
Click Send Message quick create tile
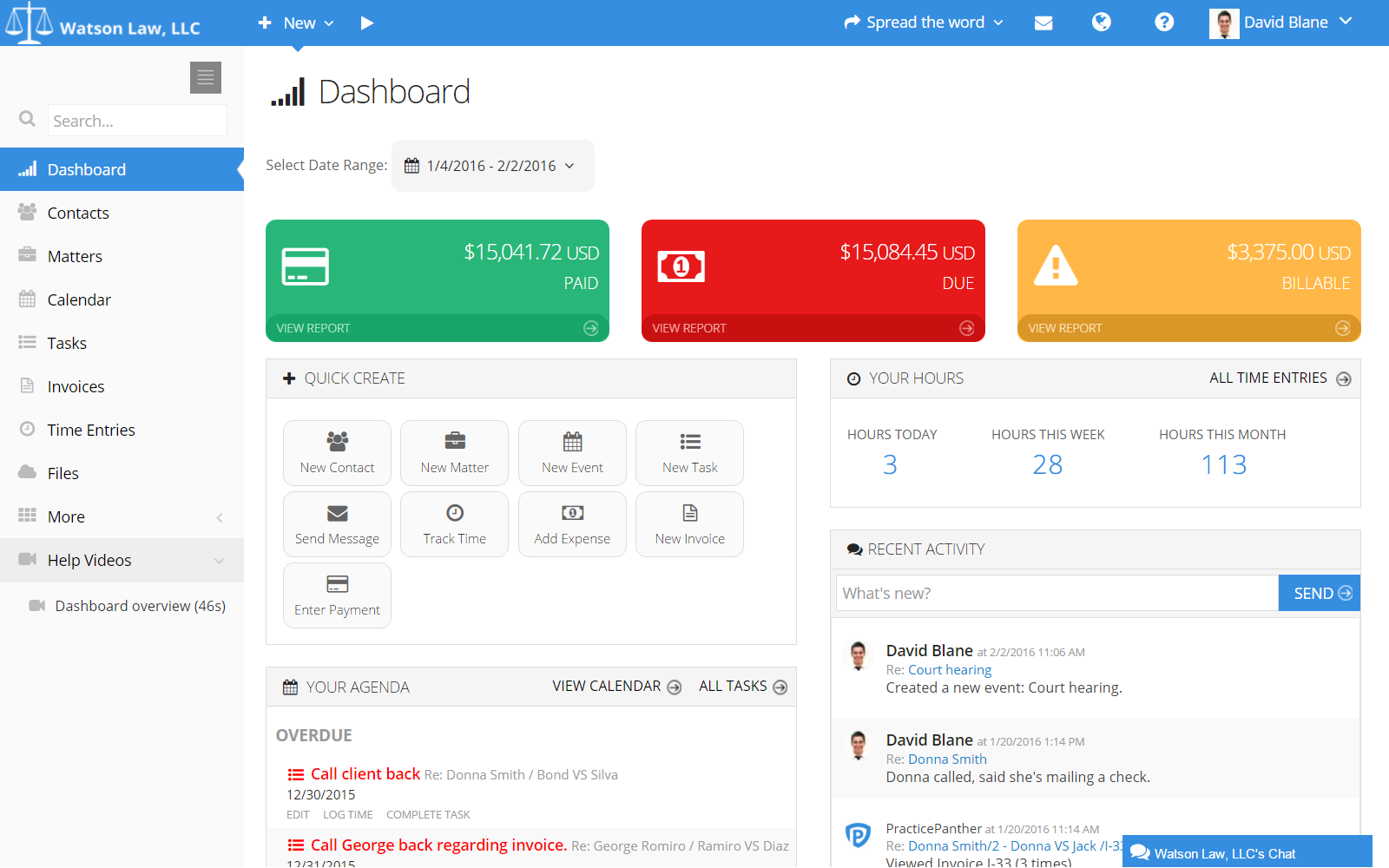[x=337, y=524]
